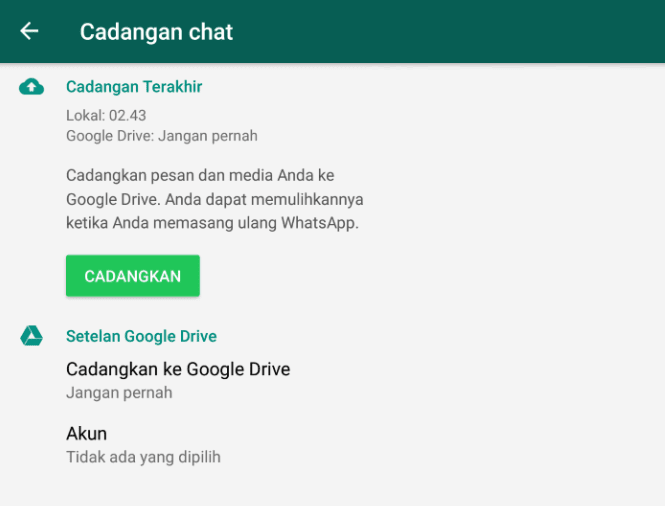
Task: Click the Google Drive triangle icon
Action: point(31,335)
